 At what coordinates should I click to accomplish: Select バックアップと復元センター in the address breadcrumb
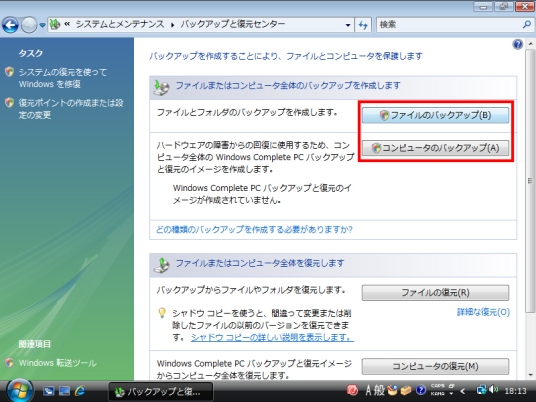coord(232,24)
